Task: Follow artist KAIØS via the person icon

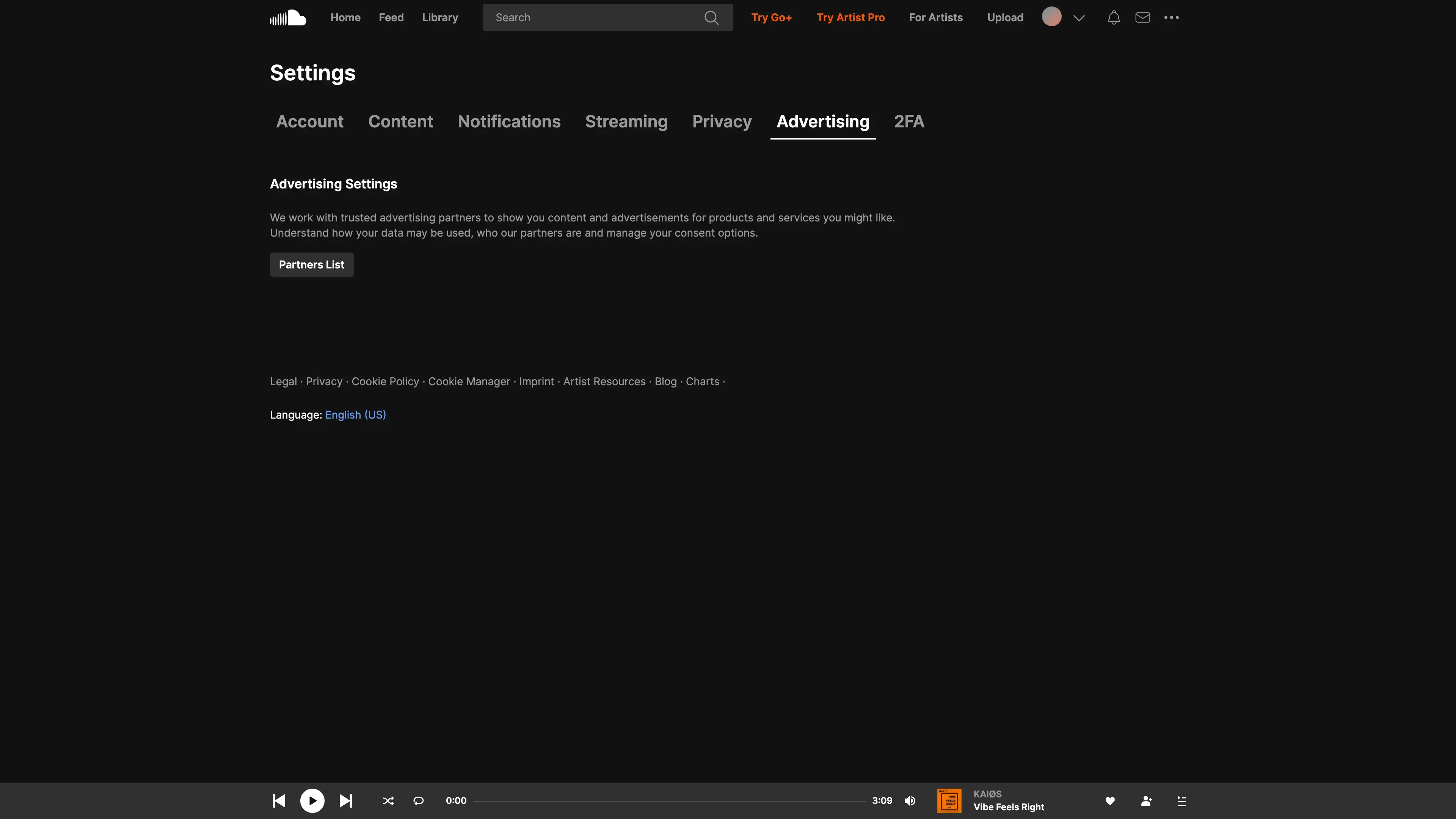Action: coord(1146,800)
